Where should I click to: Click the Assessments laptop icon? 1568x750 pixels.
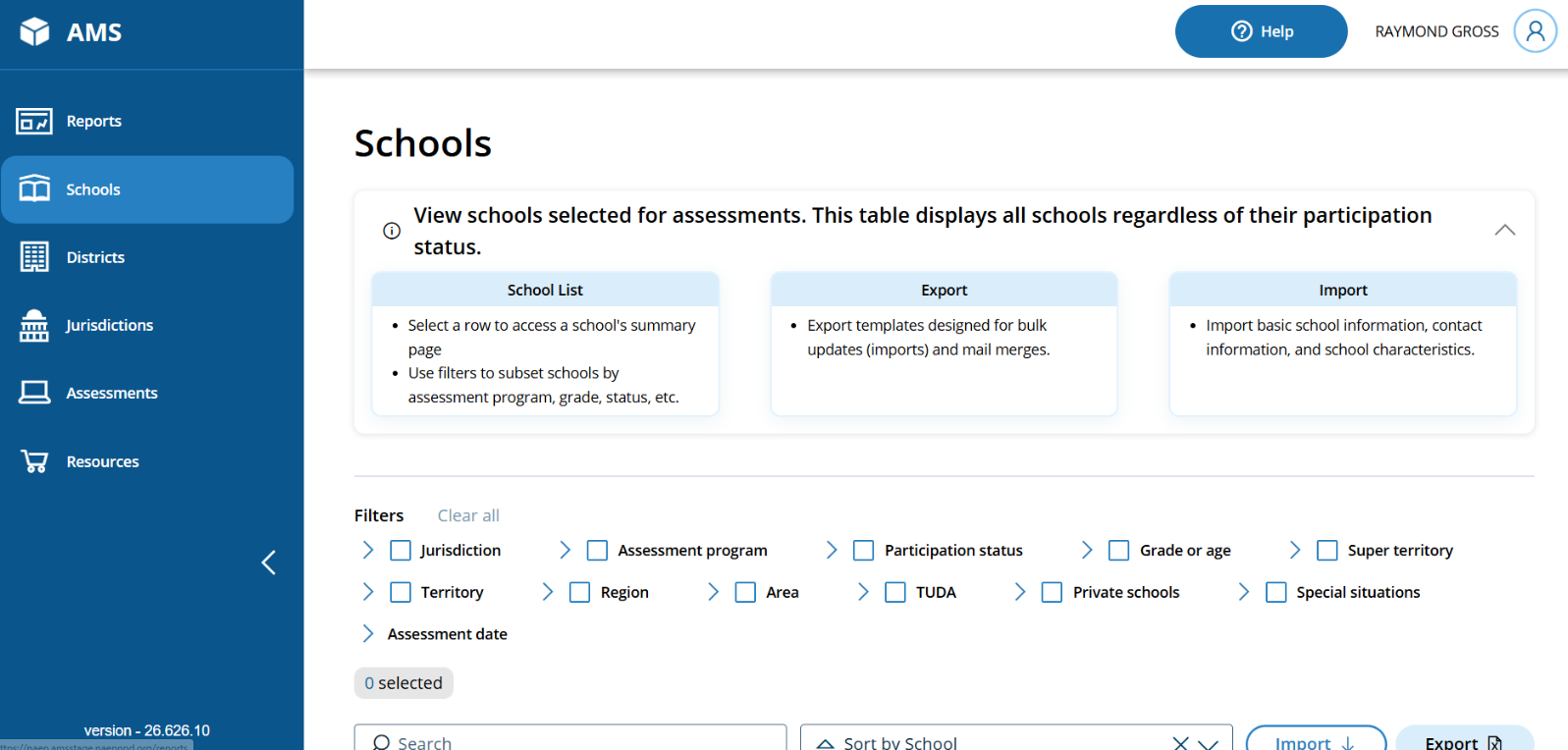click(34, 393)
